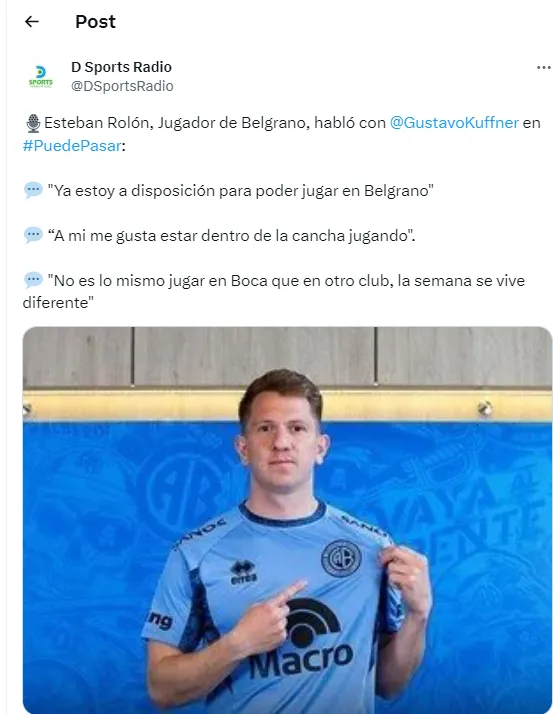The width and height of the screenshot is (553, 714).
Task: Open the @GustavoKuffner mention link
Action: click(454, 123)
